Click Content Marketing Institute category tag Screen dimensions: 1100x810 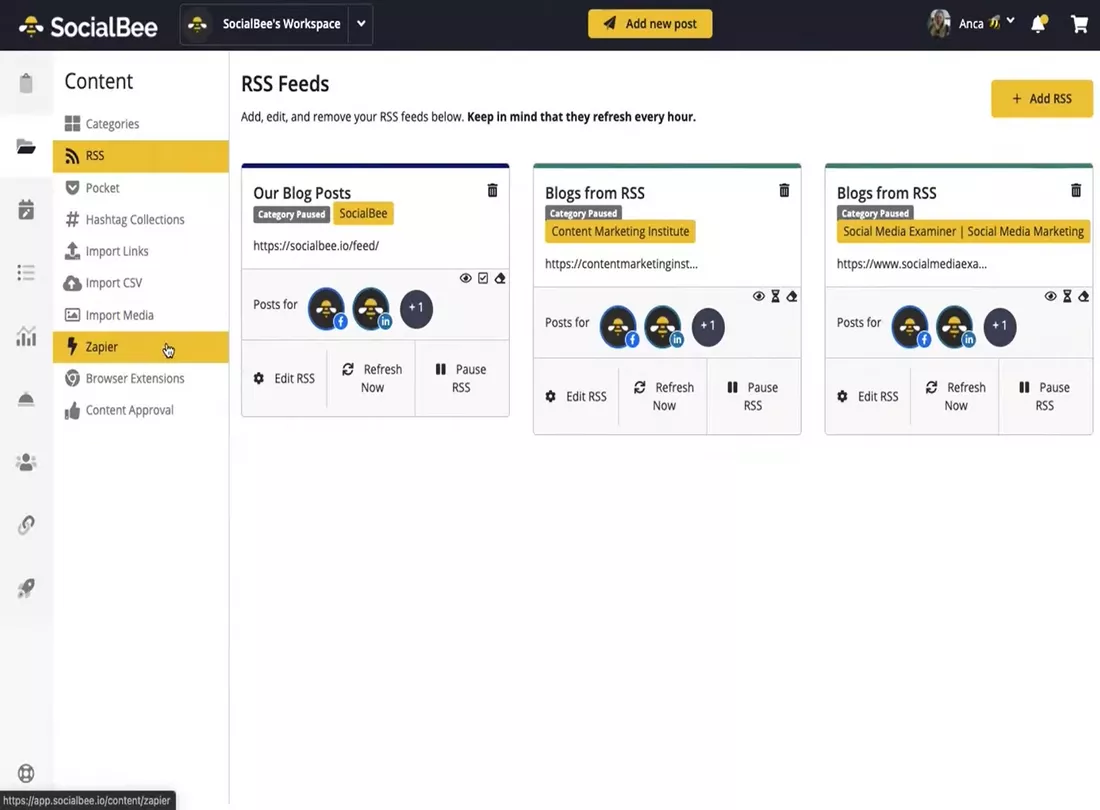pos(620,231)
